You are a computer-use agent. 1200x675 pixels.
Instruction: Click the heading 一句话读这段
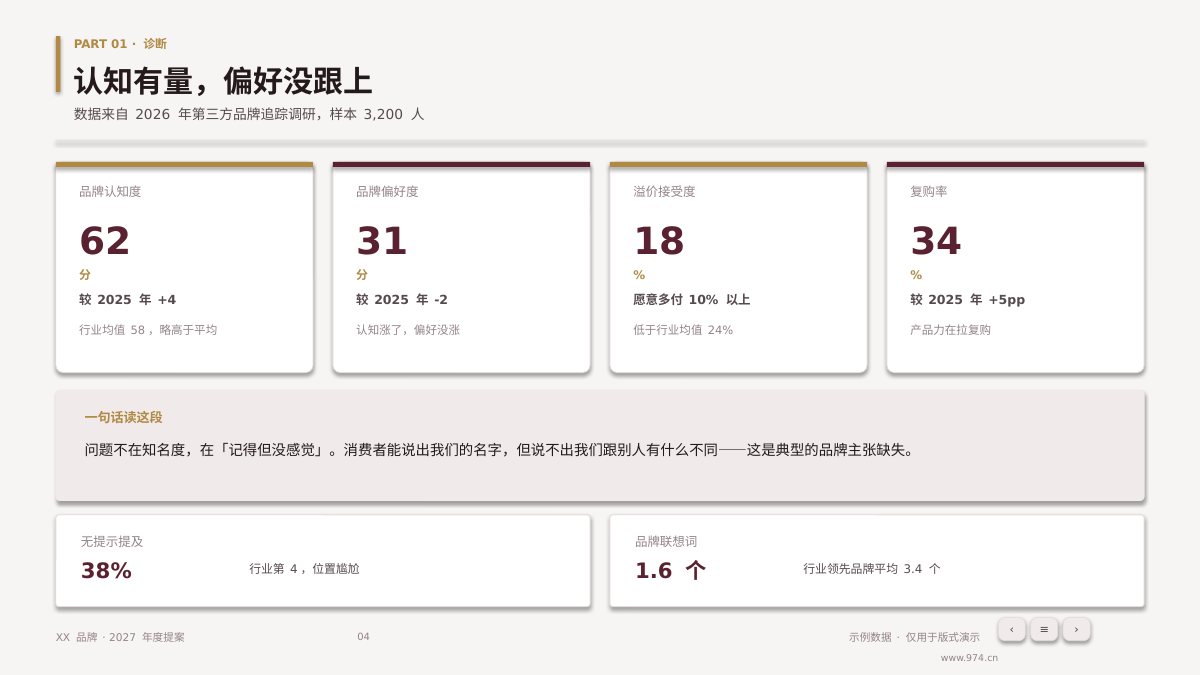click(x=123, y=417)
